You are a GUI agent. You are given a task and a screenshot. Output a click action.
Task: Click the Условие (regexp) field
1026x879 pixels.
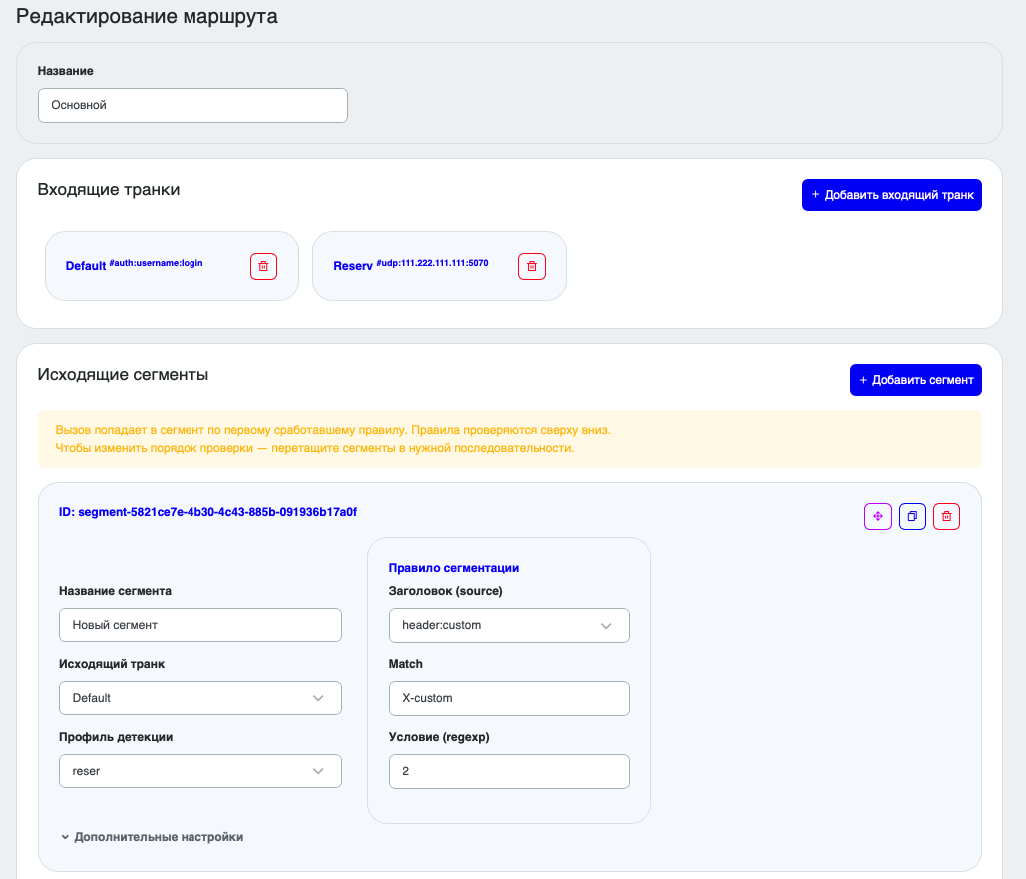[509, 772]
